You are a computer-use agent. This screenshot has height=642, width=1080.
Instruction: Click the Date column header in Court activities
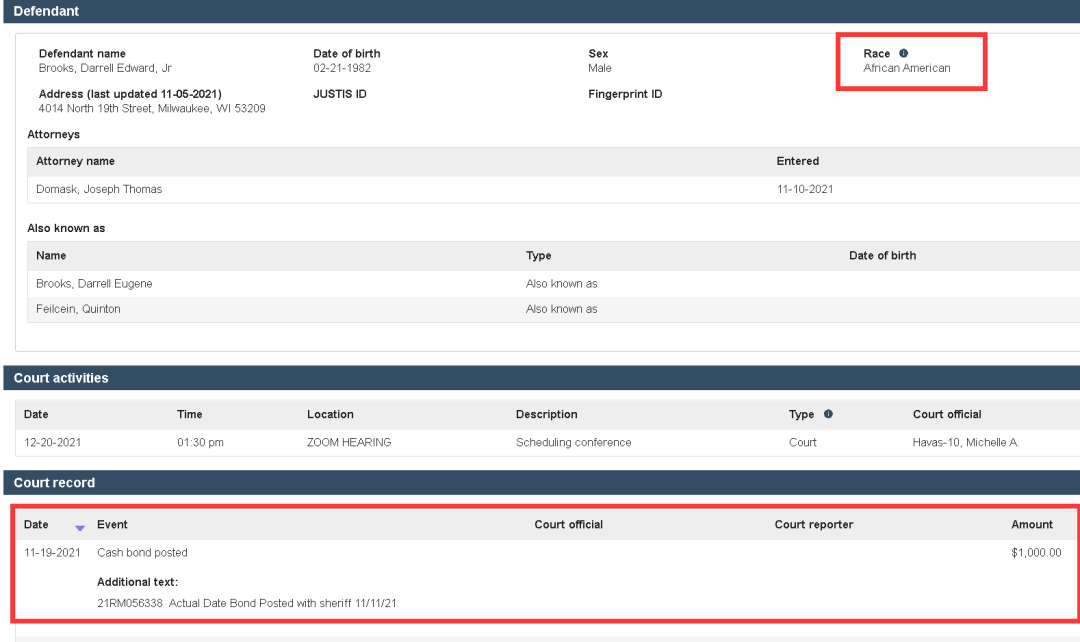[x=36, y=414]
